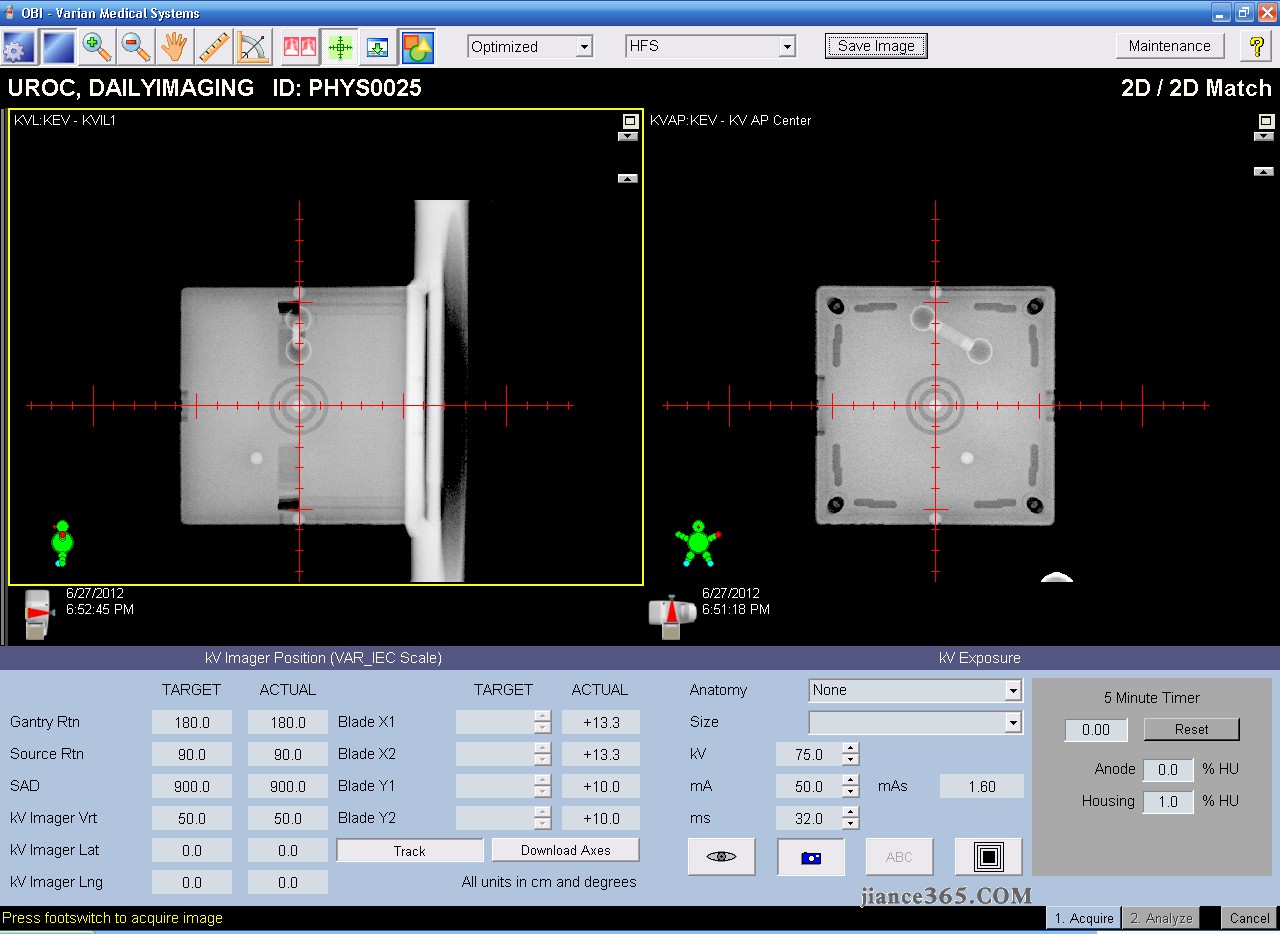The image size is (1280, 934).
Task: Maximize the KVL view with square icon
Action: coord(629,120)
